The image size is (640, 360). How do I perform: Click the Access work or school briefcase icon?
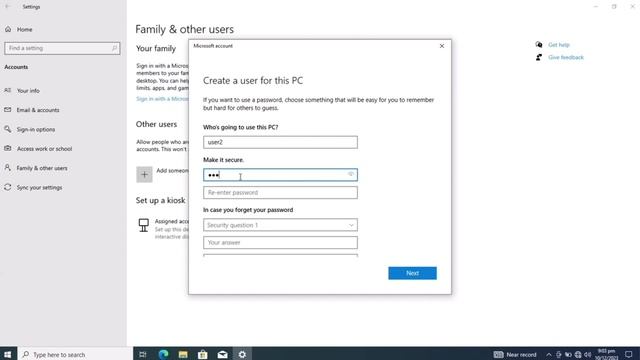coord(8,148)
